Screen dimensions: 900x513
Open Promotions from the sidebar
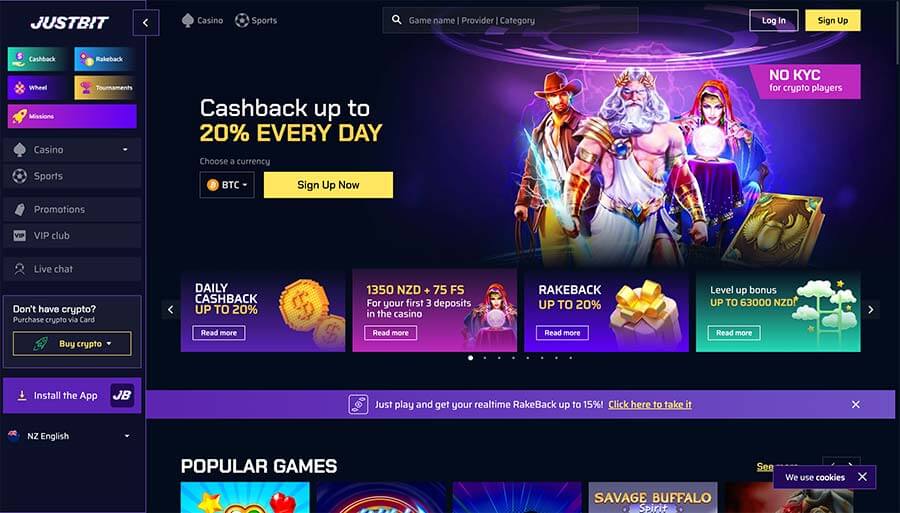click(x=72, y=209)
